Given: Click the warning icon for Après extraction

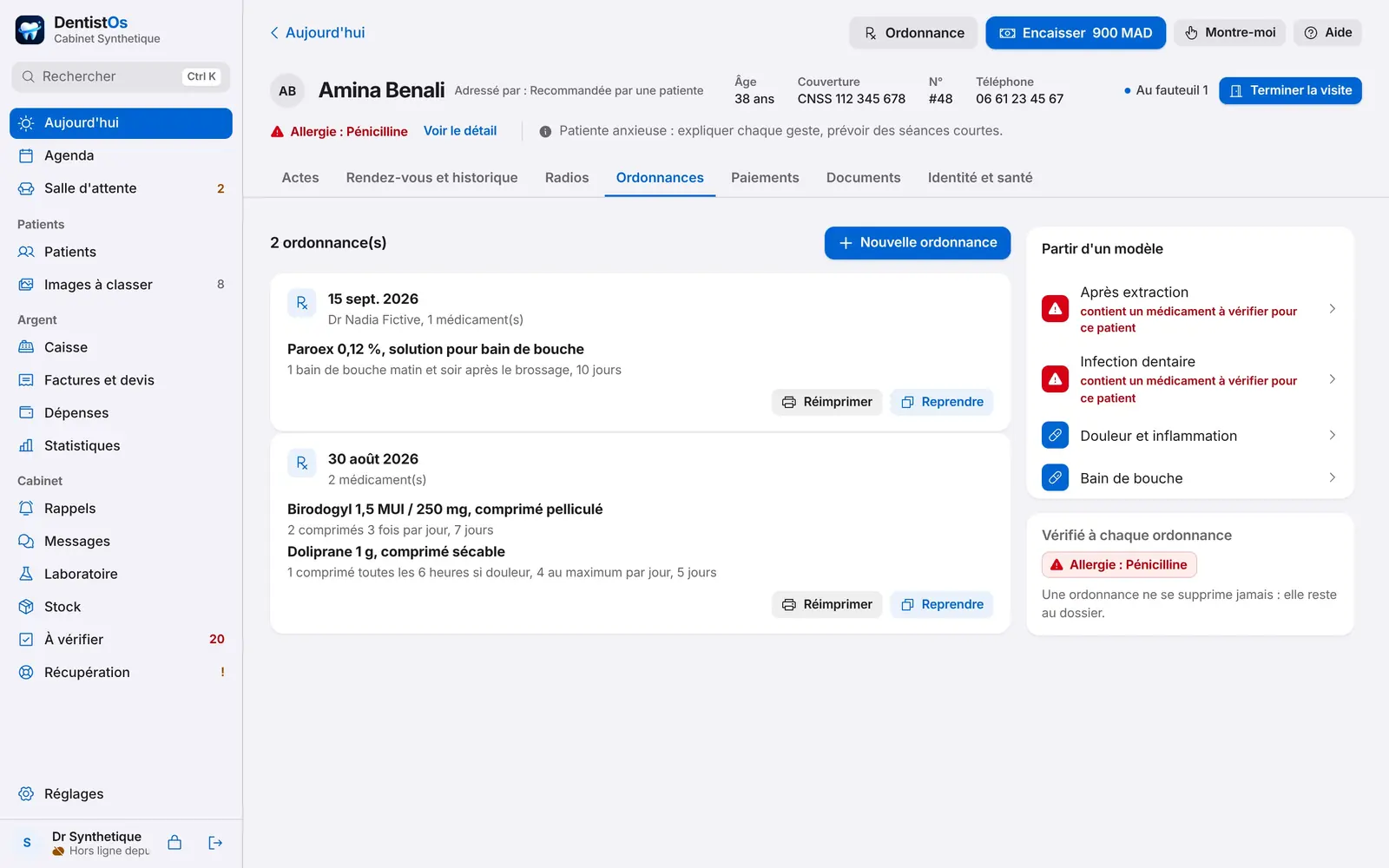Looking at the screenshot, I should [x=1055, y=309].
